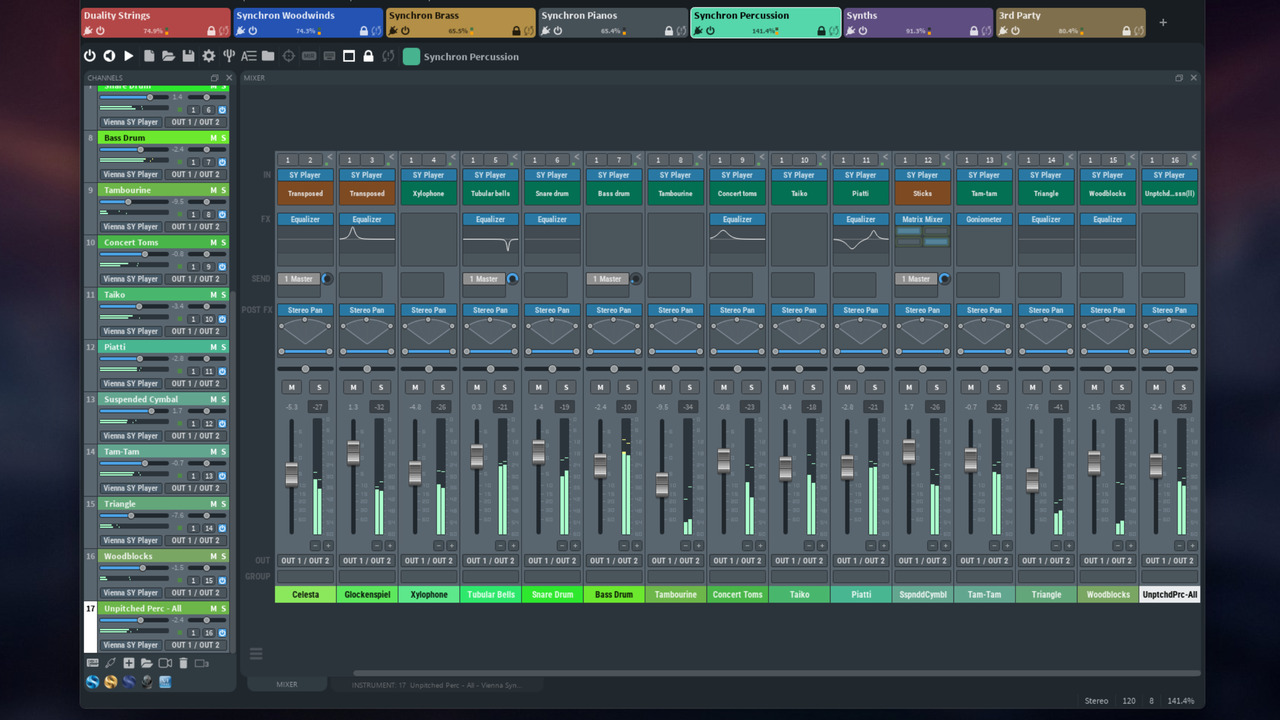The image size is (1280, 720).
Task: Click the SY Player button on Xylophone strip
Action: [x=428, y=175]
